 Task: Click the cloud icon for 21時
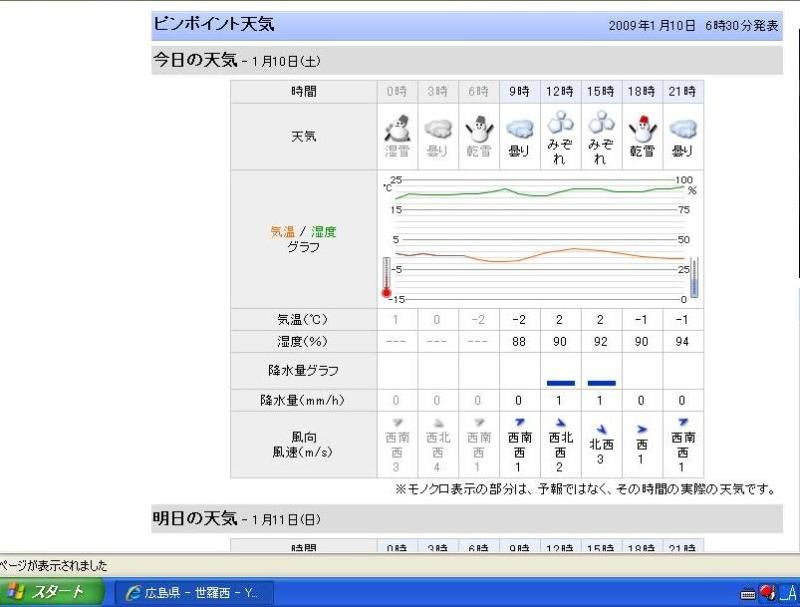pyautogui.click(x=683, y=129)
